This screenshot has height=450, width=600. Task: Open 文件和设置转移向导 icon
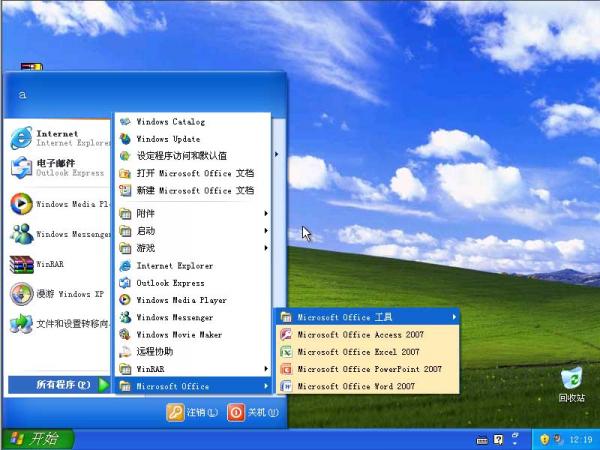pyautogui.click(x=21, y=324)
